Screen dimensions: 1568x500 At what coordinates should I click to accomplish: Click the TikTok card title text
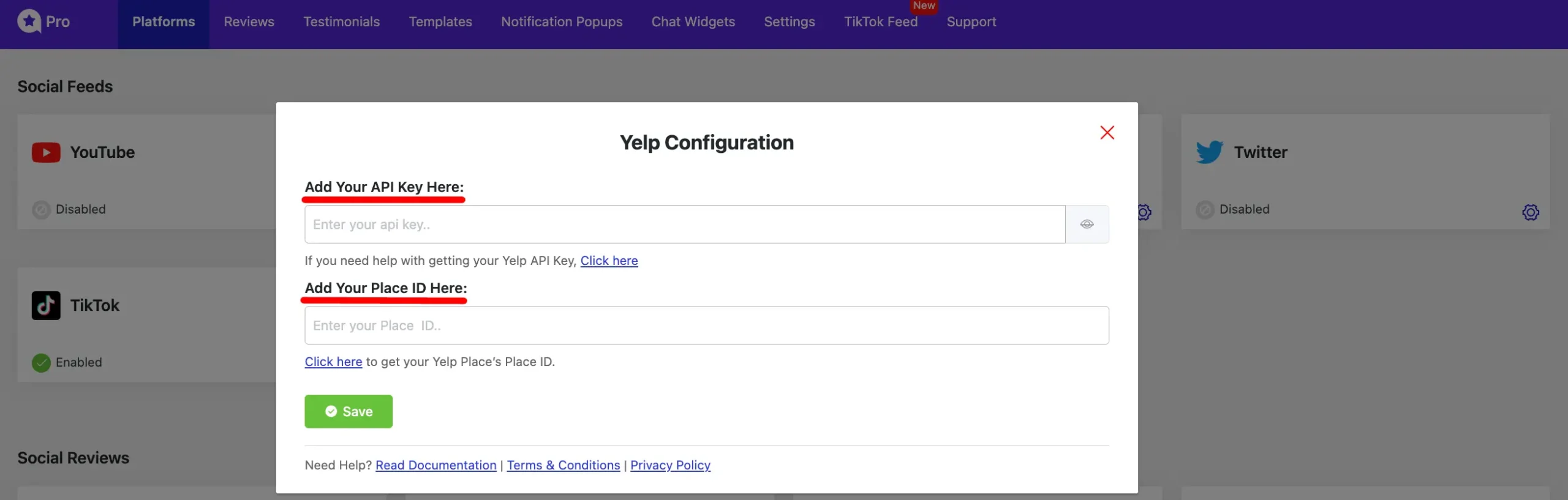click(94, 305)
